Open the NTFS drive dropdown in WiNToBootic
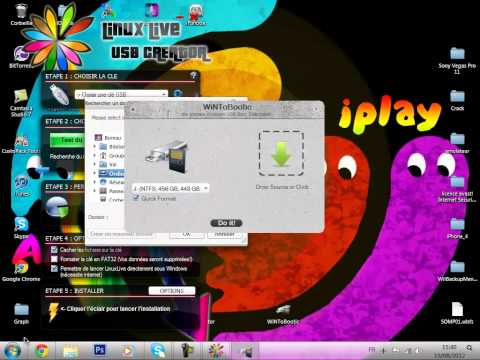The height and width of the screenshot is (360, 480). coord(171,188)
